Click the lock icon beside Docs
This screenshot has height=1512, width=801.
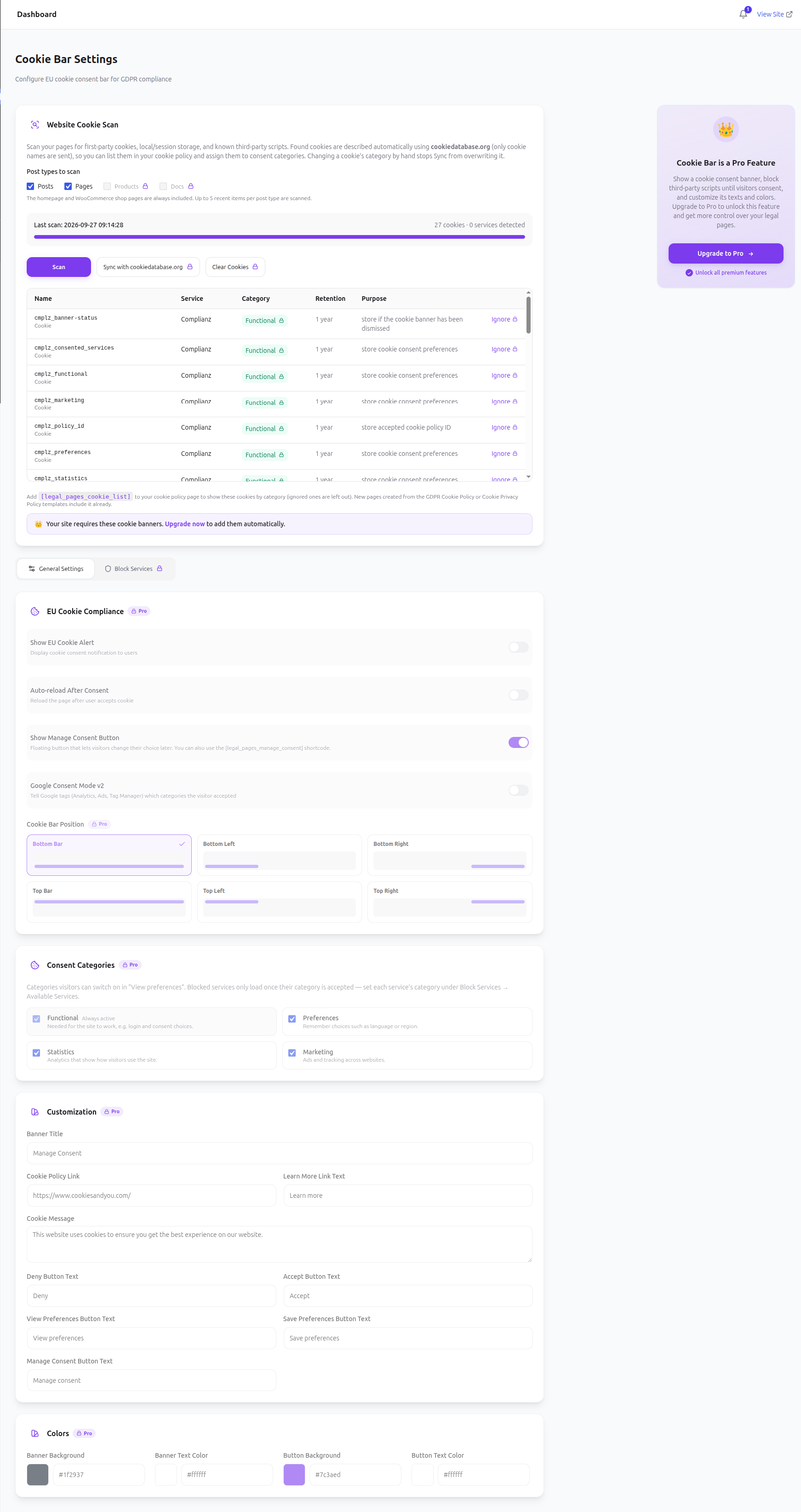pyautogui.click(x=191, y=186)
